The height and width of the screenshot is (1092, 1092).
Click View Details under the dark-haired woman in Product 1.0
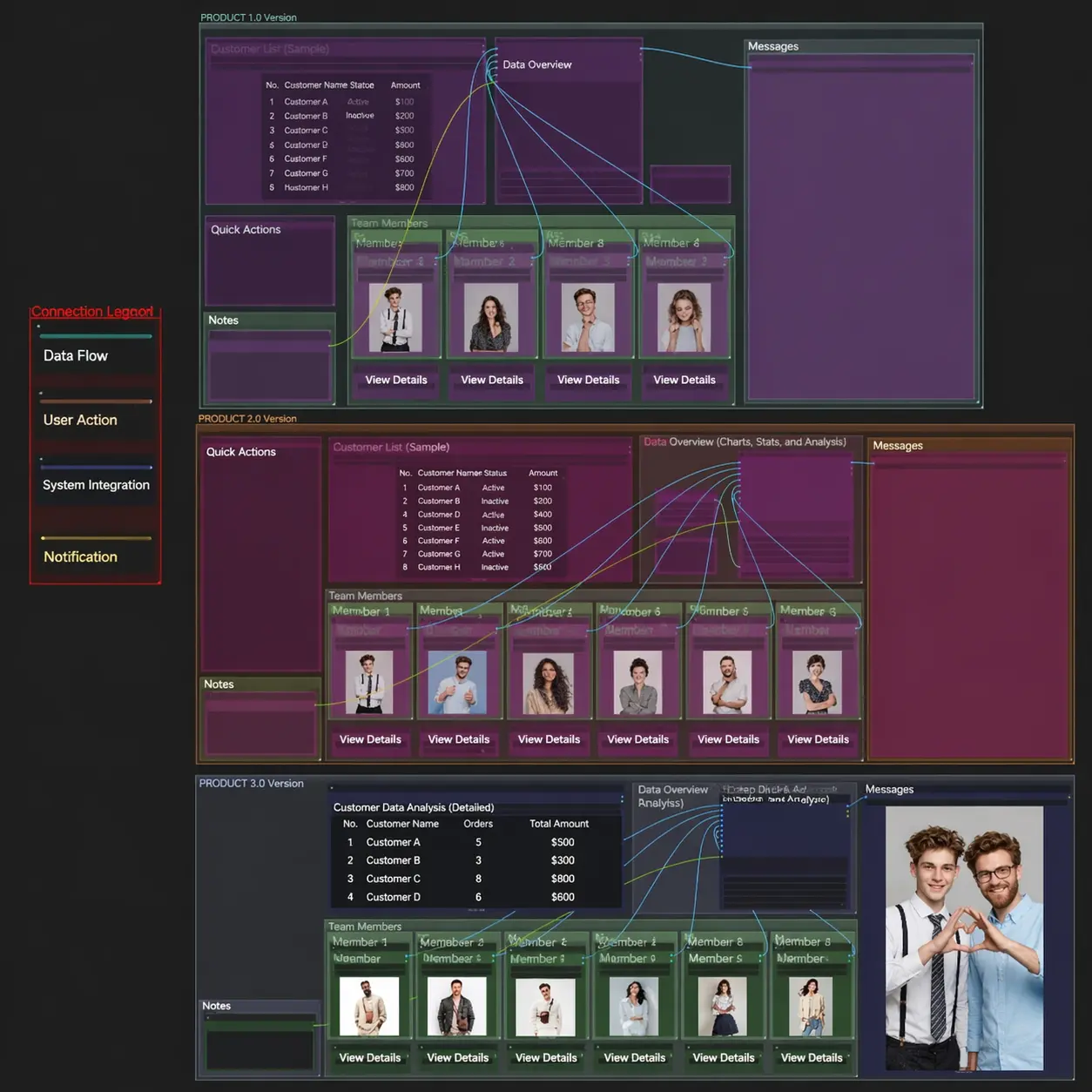(x=492, y=380)
